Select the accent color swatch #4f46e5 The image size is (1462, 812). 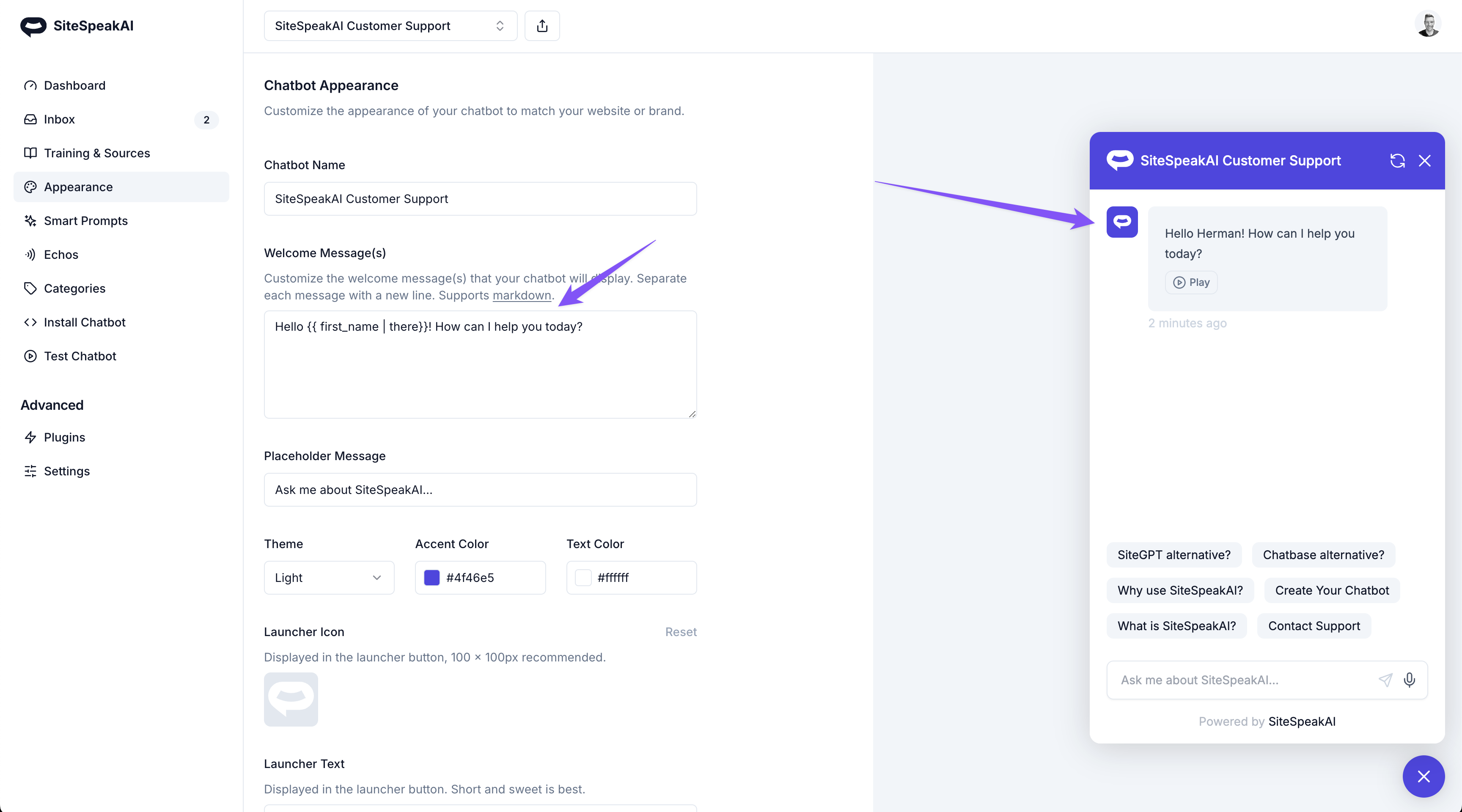click(x=431, y=577)
